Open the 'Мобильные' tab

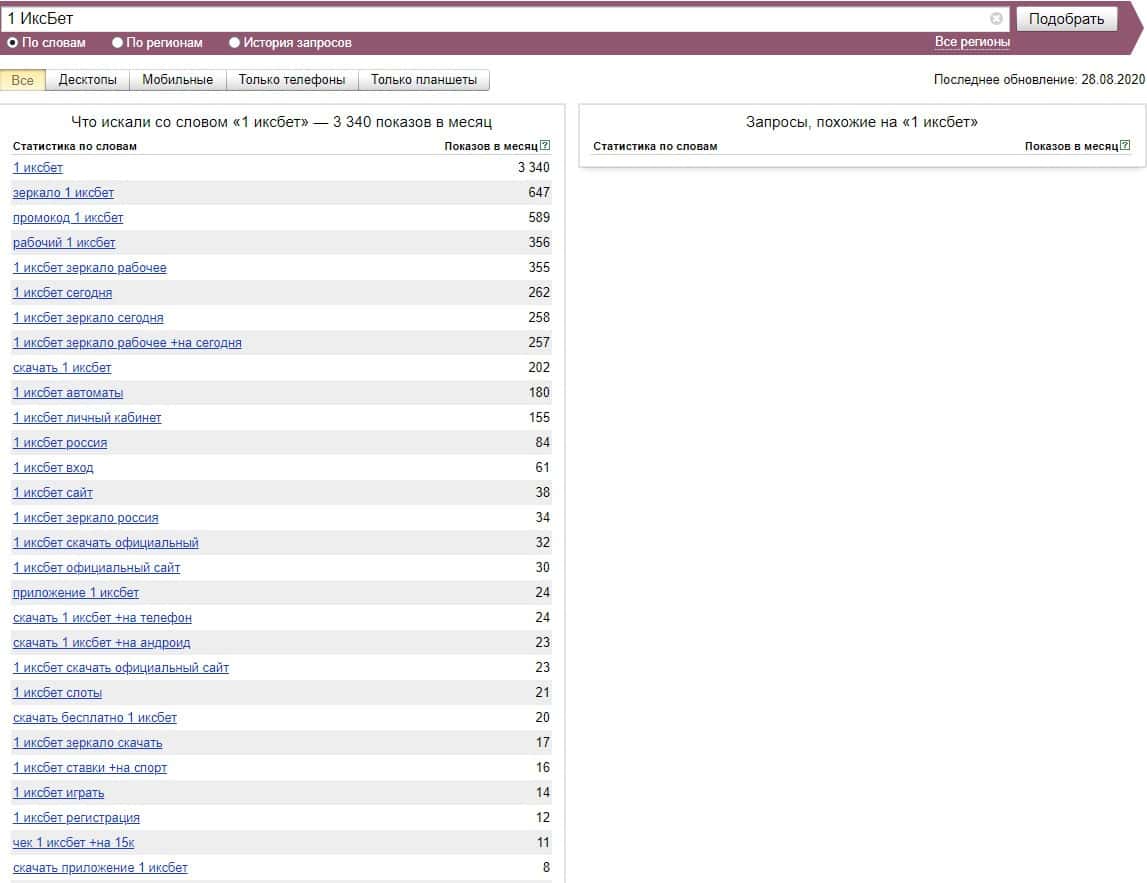point(177,80)
